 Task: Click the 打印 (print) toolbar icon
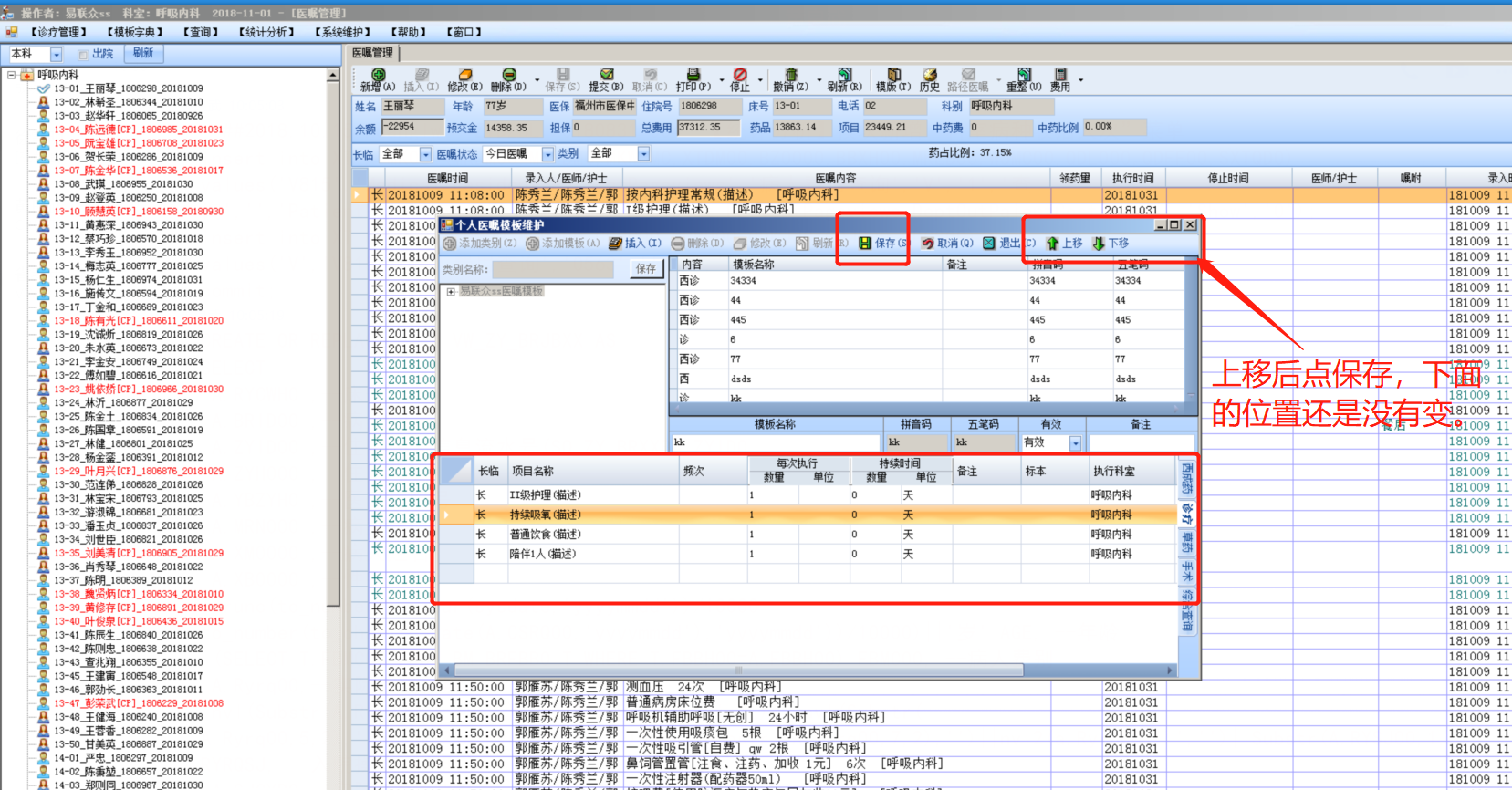pyautogui.click(x=693, y=76)
